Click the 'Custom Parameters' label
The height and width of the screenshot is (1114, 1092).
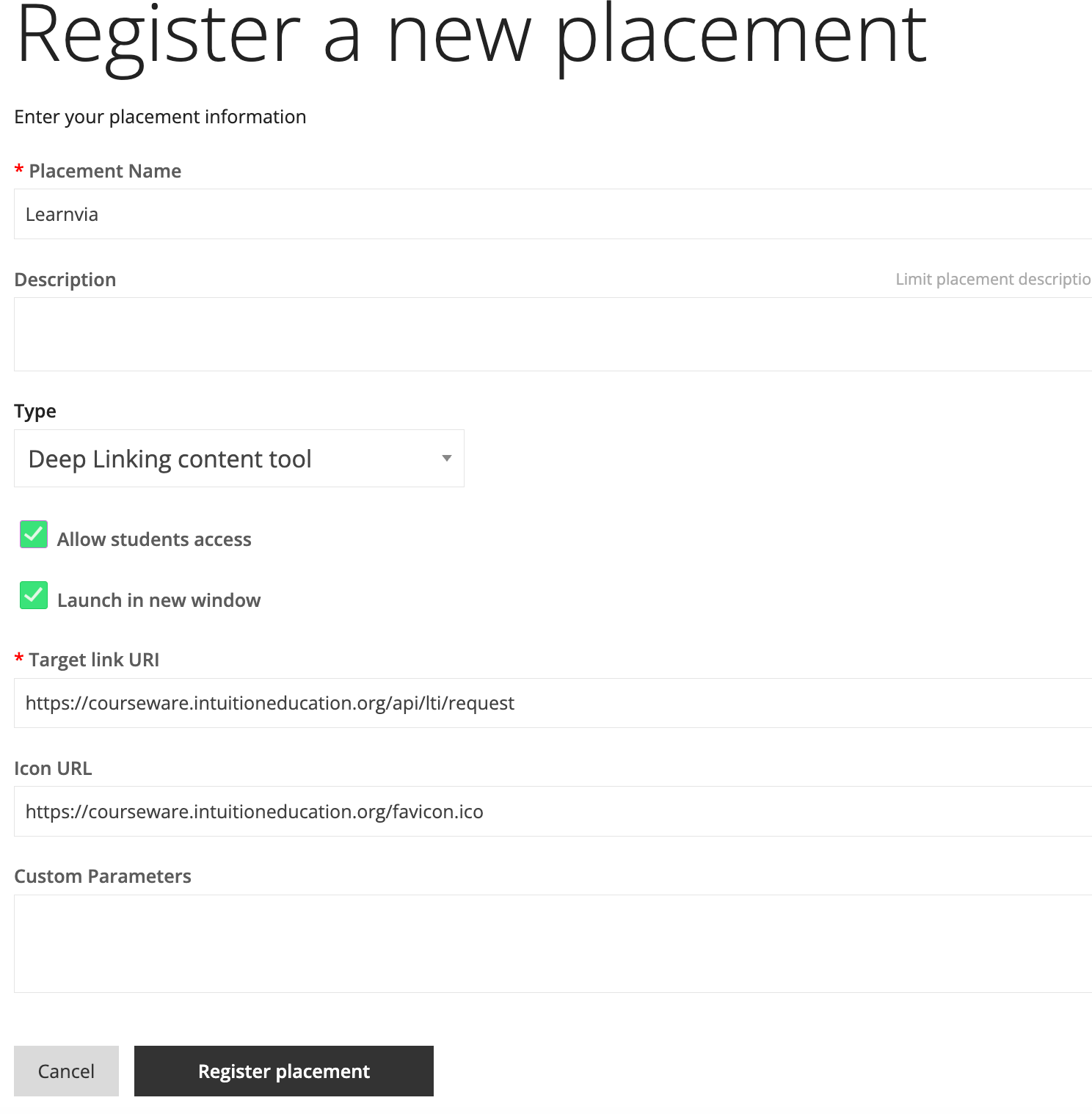click(x=103, y=876)
